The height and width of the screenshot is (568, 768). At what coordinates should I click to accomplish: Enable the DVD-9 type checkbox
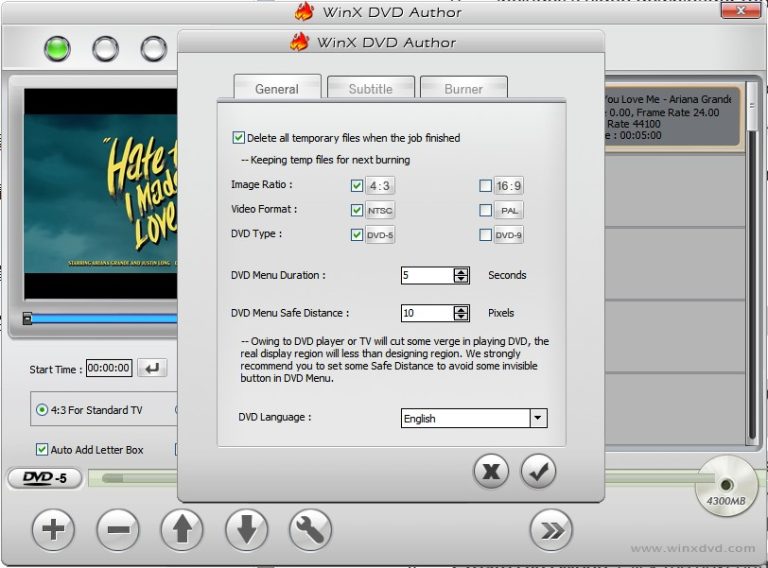(x=485, y=235)
